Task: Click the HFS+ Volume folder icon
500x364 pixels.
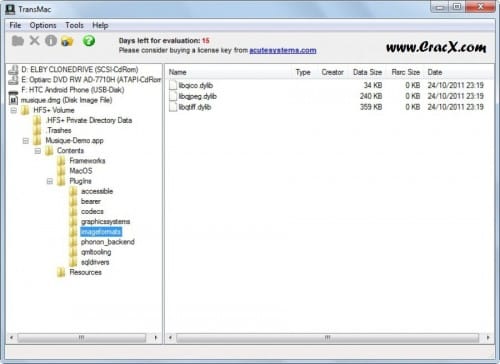Action: tap(25, 110)
